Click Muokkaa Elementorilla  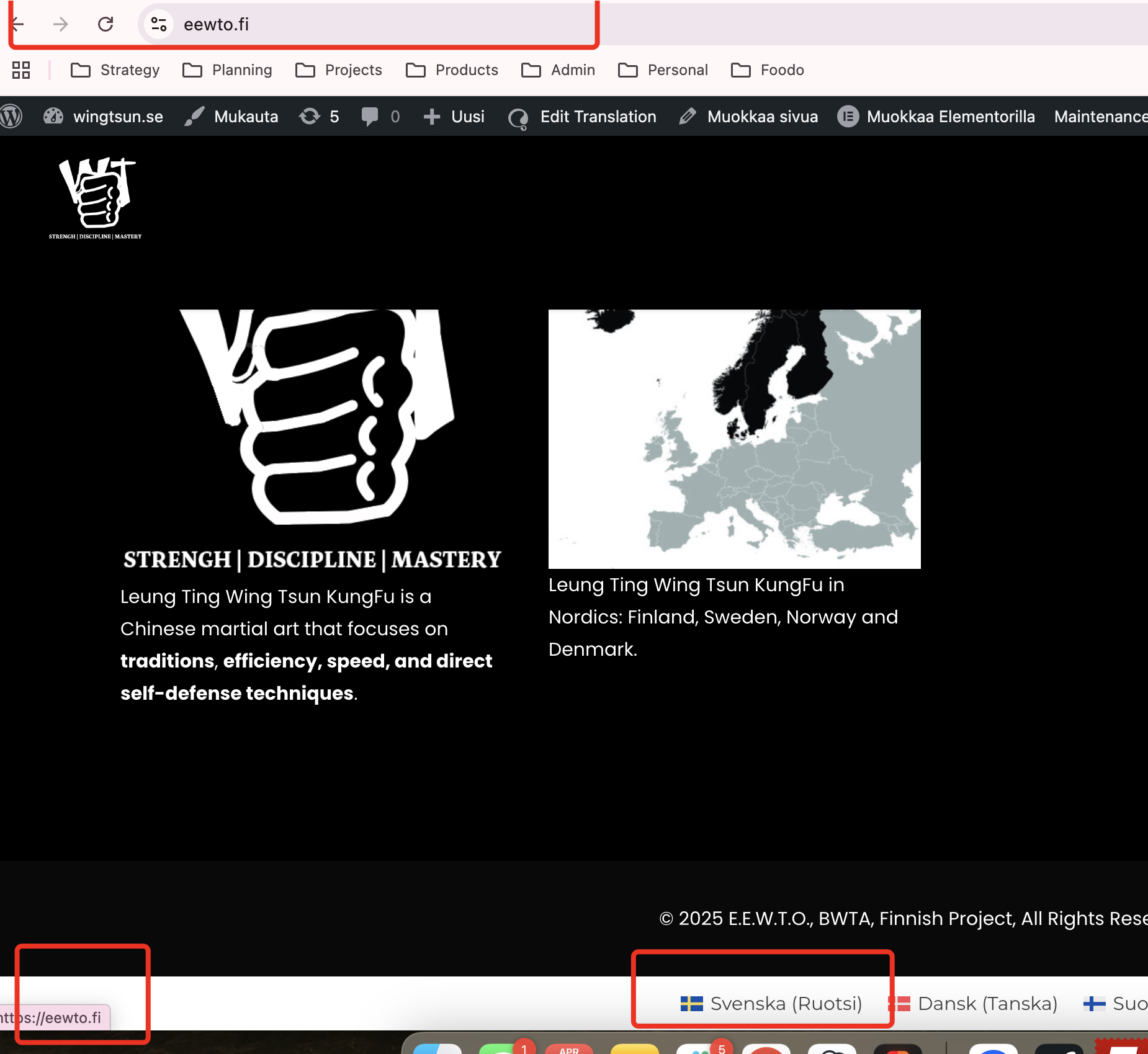(x=936, y=117)
